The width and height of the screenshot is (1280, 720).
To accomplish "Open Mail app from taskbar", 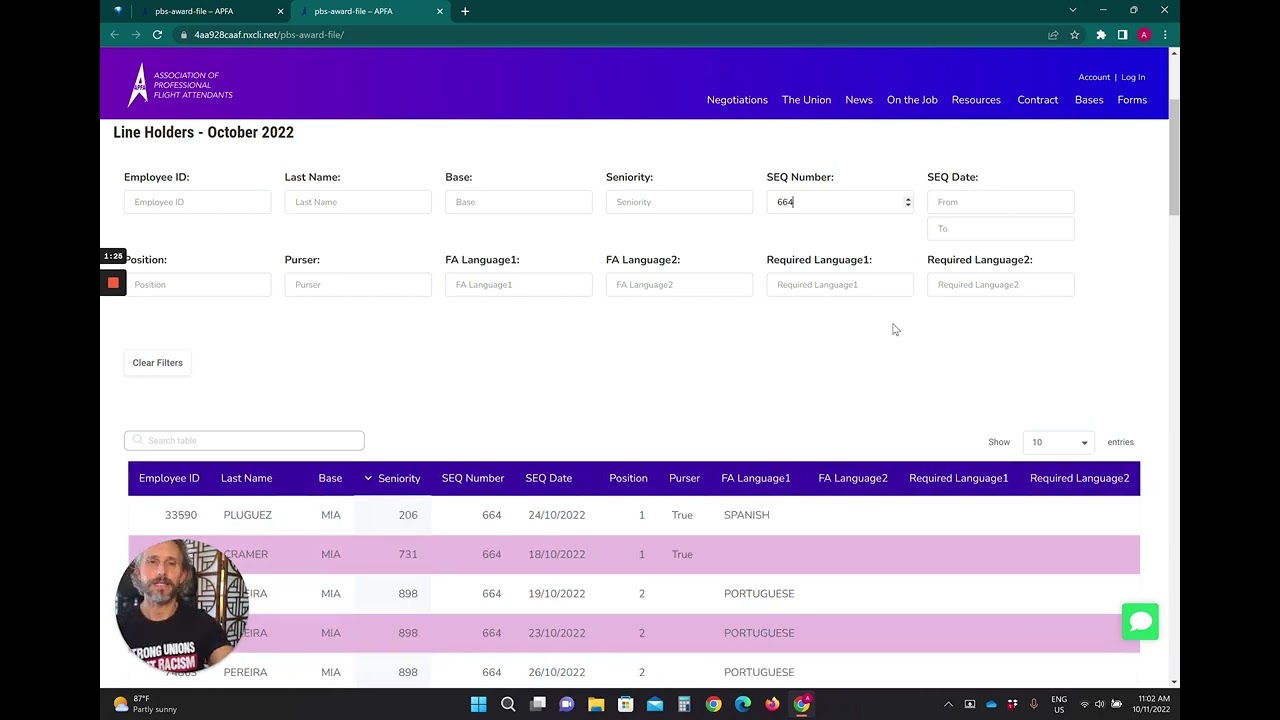I will [655, 704].
